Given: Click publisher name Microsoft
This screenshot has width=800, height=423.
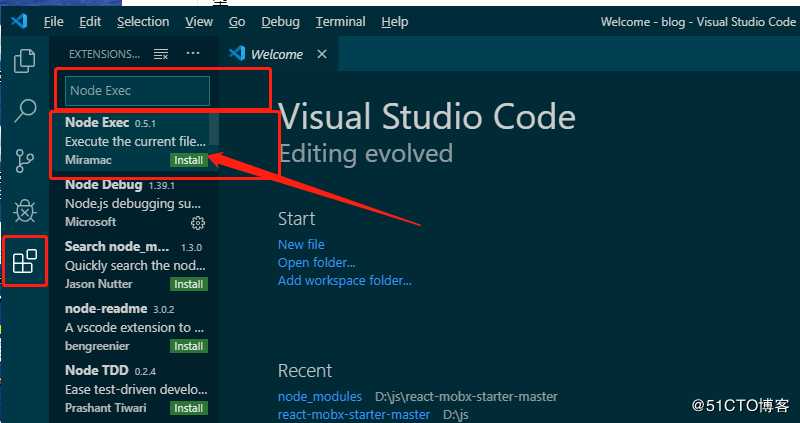Looking at the screenshot, I should coord(90,222).
